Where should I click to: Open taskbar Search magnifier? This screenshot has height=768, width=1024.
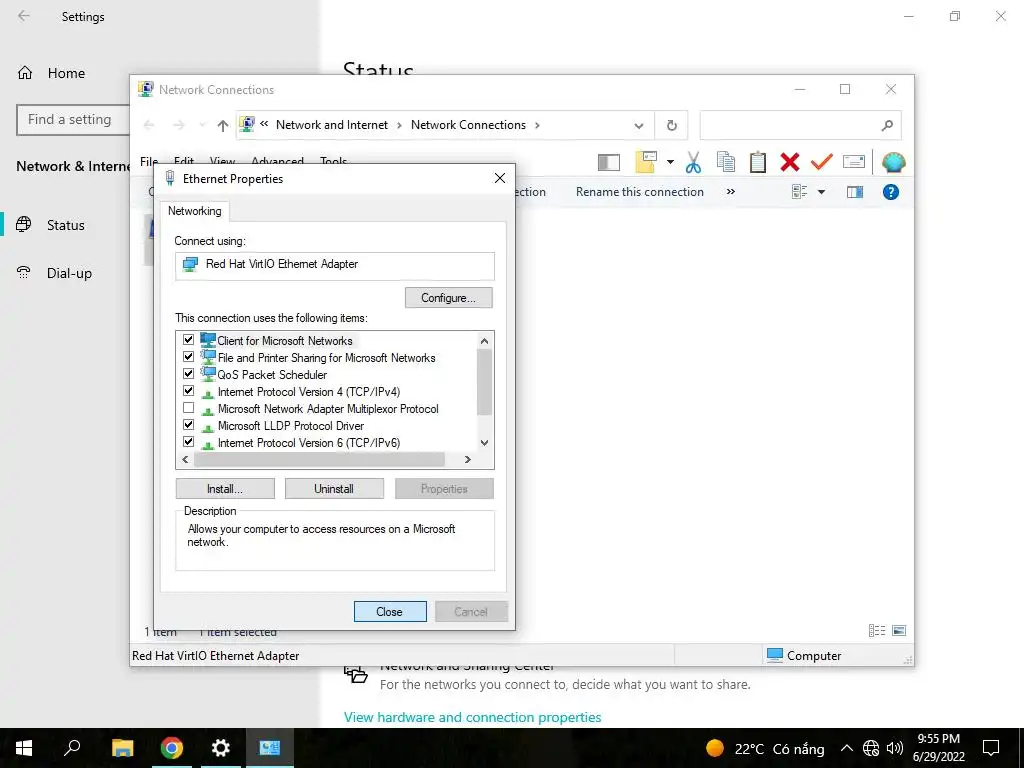(x=72, y=748)
